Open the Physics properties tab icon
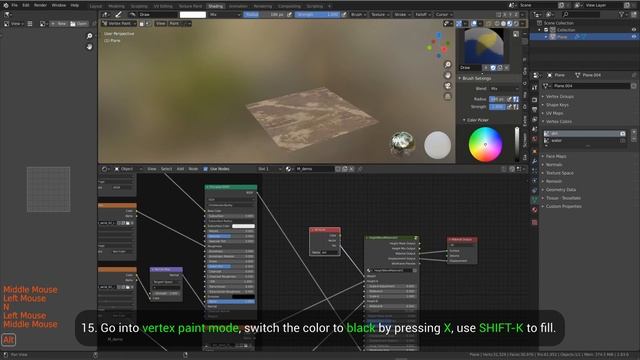 click(535, 181)
